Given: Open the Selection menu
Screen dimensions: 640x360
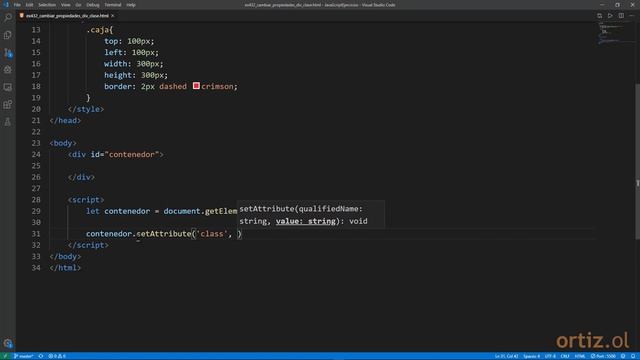Looking at the screenshot, I should coord(47,5).
